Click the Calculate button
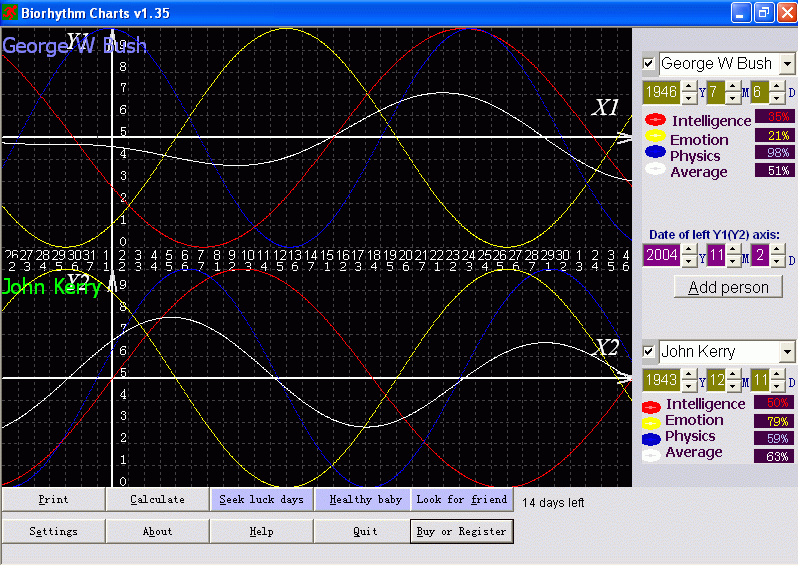 pyautogui.click(x=157, y=499)
